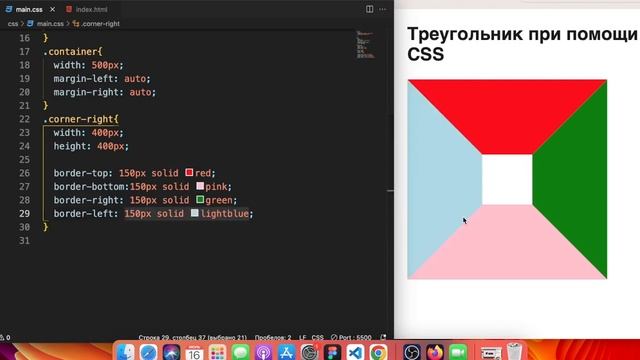Open the red color swatch picker
640x360 pixels.
point(189,172)
